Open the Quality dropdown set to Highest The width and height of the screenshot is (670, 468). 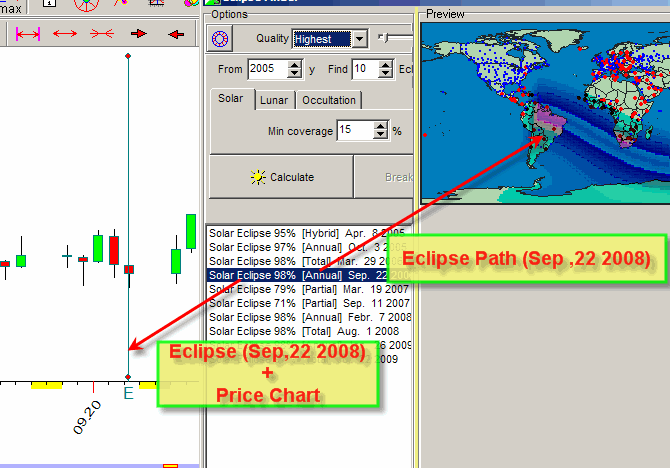pos(360,39)
